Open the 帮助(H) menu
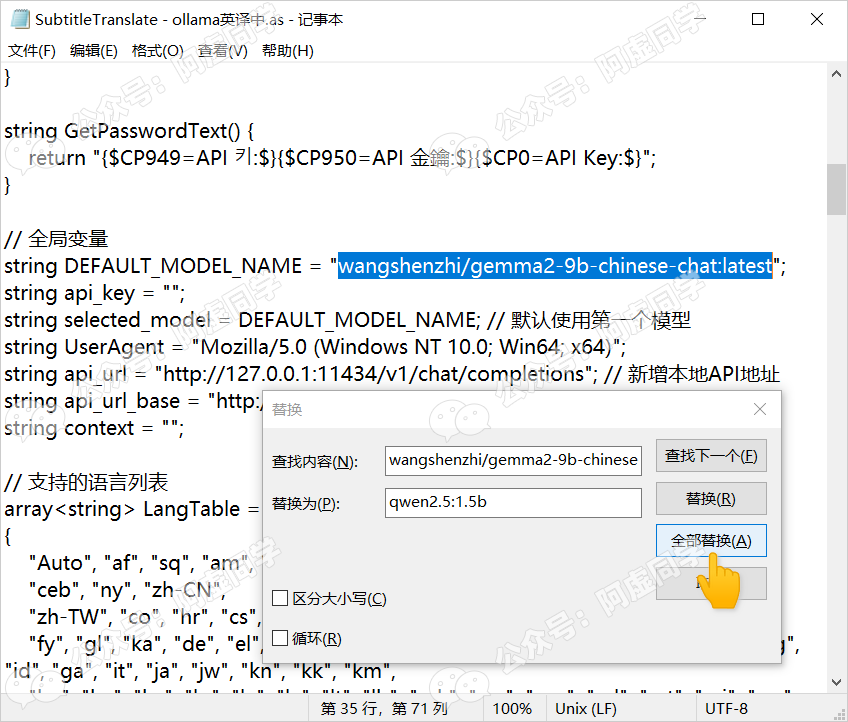Image resolution: width=848 pixels, height=722 pixels. pyautogui.click(x=287, y=51)
